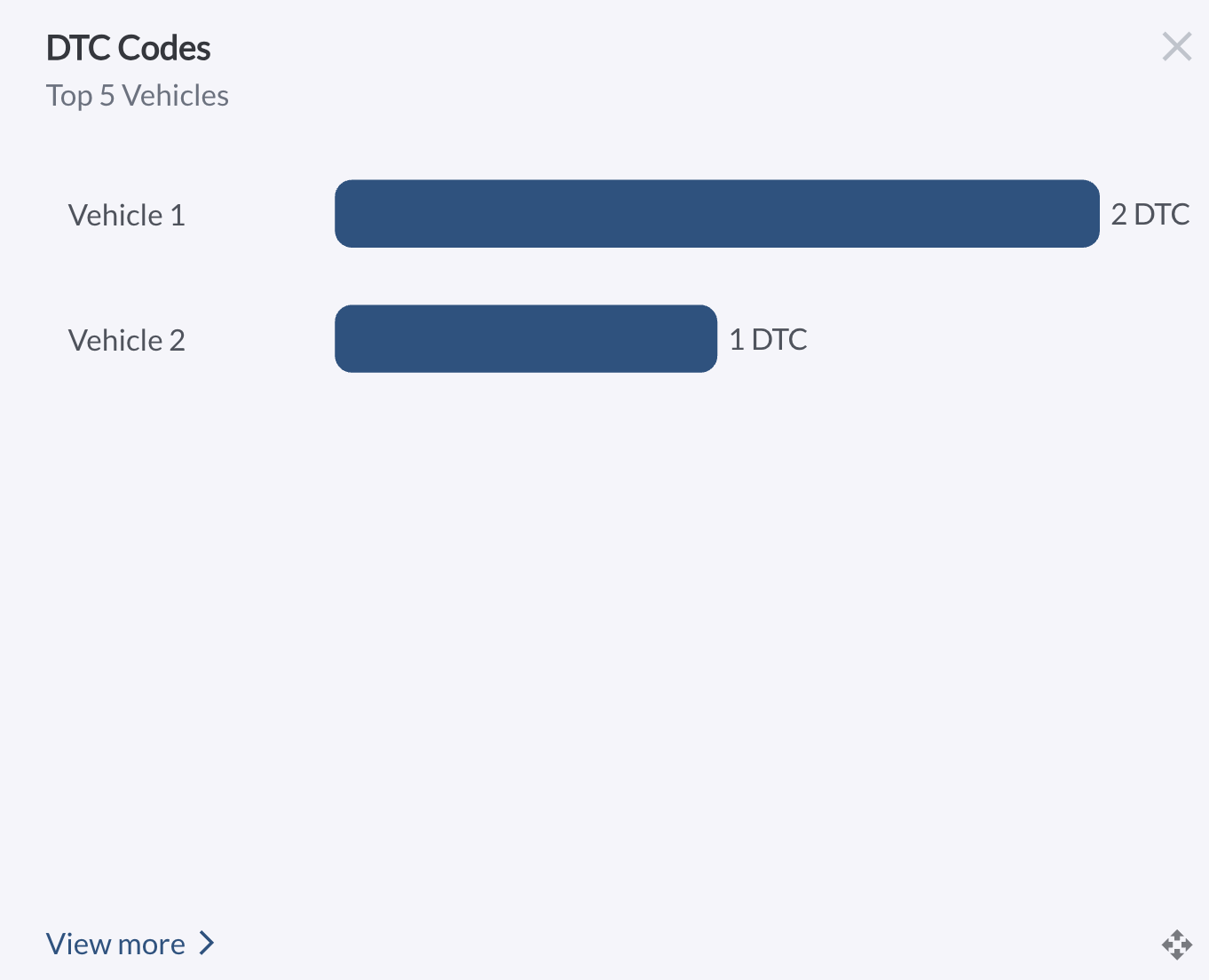Click the DTC Codes title
The width and height of the screenshot is (1209, 980).
pos(128,49)
